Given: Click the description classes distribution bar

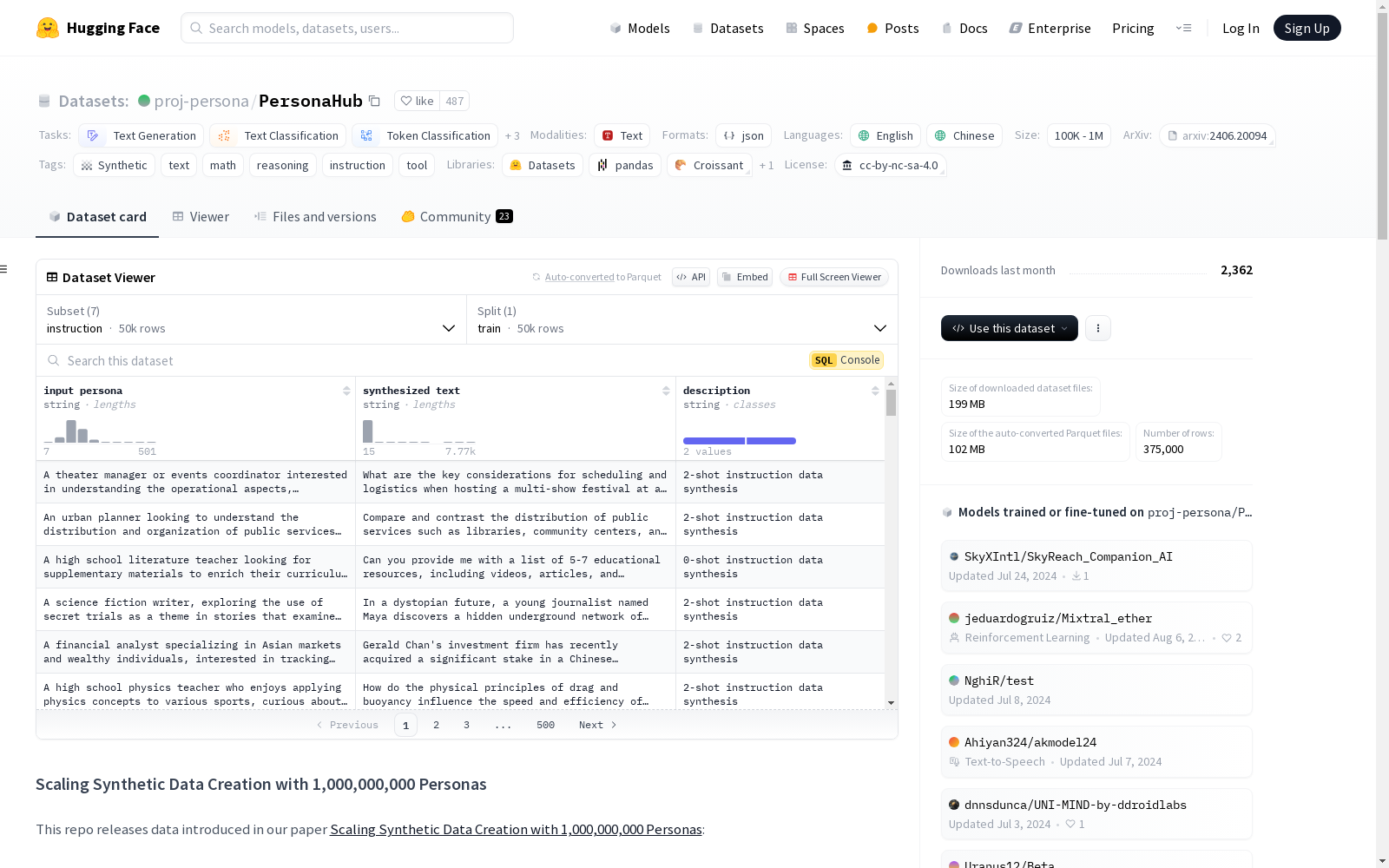Looking at the screenshot, I should [740, 441].
